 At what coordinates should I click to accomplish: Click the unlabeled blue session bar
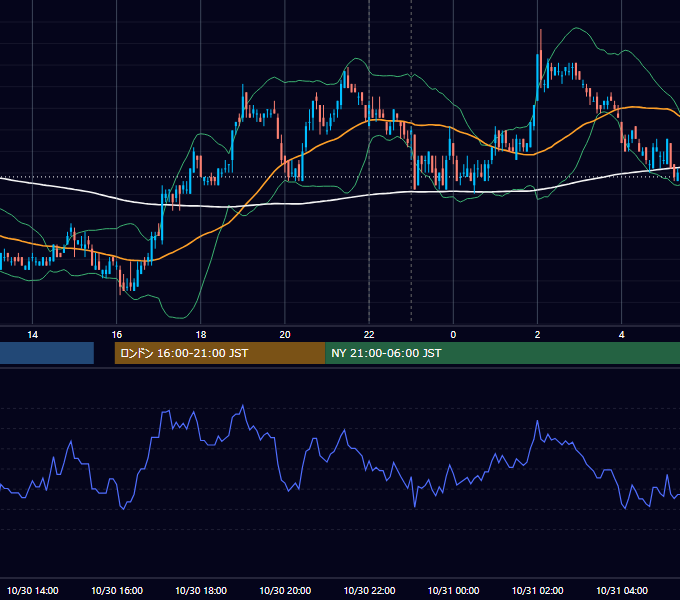point(47,353)
